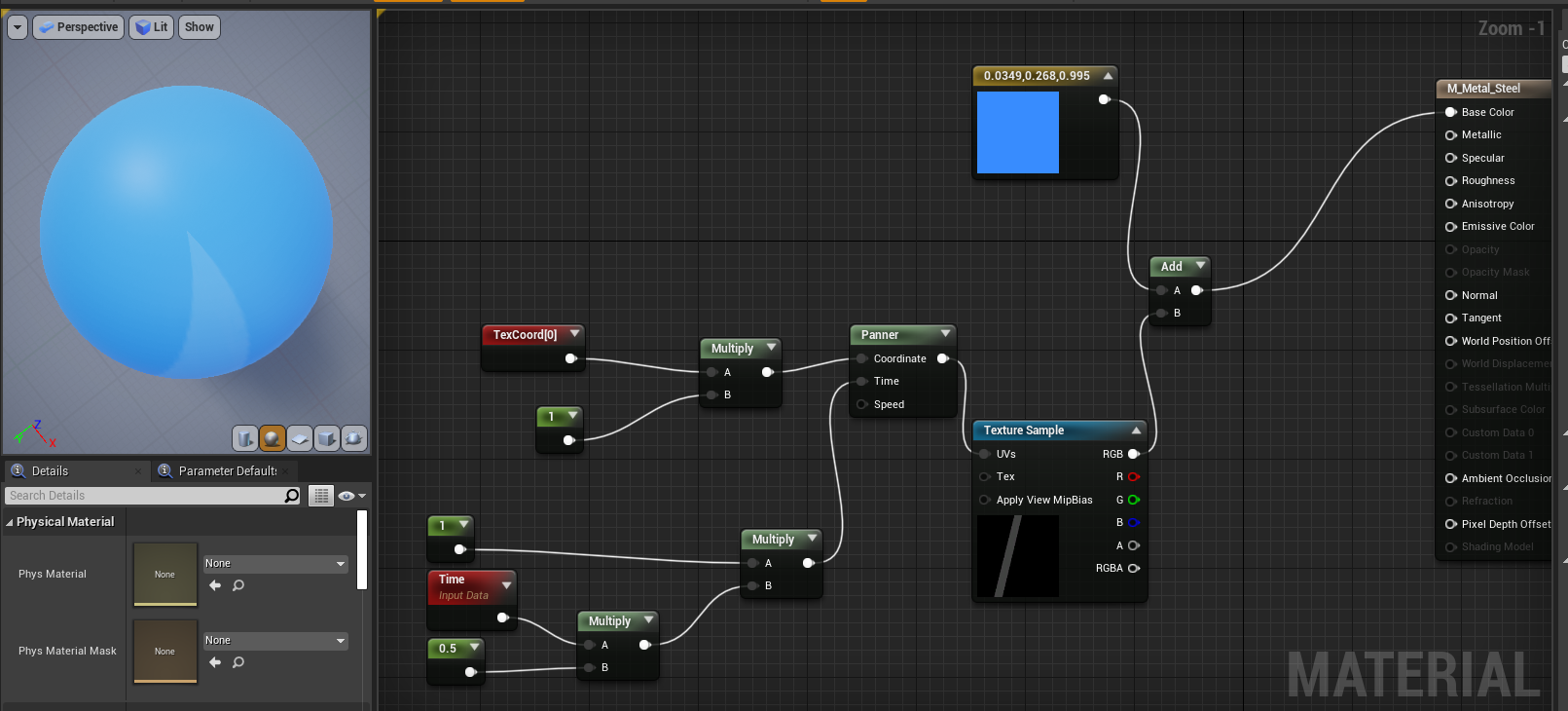The image size is (1568, 711).
Task: Click the Phys Material asset thumbnail
Action: 165,575
